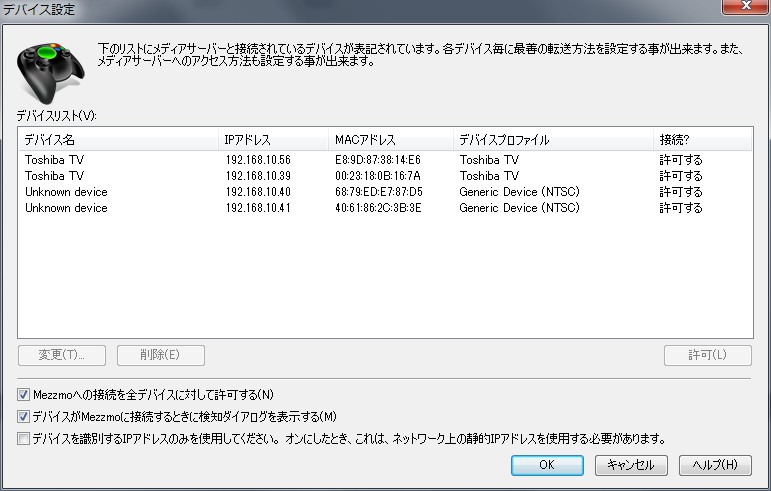
Task: Click the キャンセル button
Action: (x=631, y=465)
